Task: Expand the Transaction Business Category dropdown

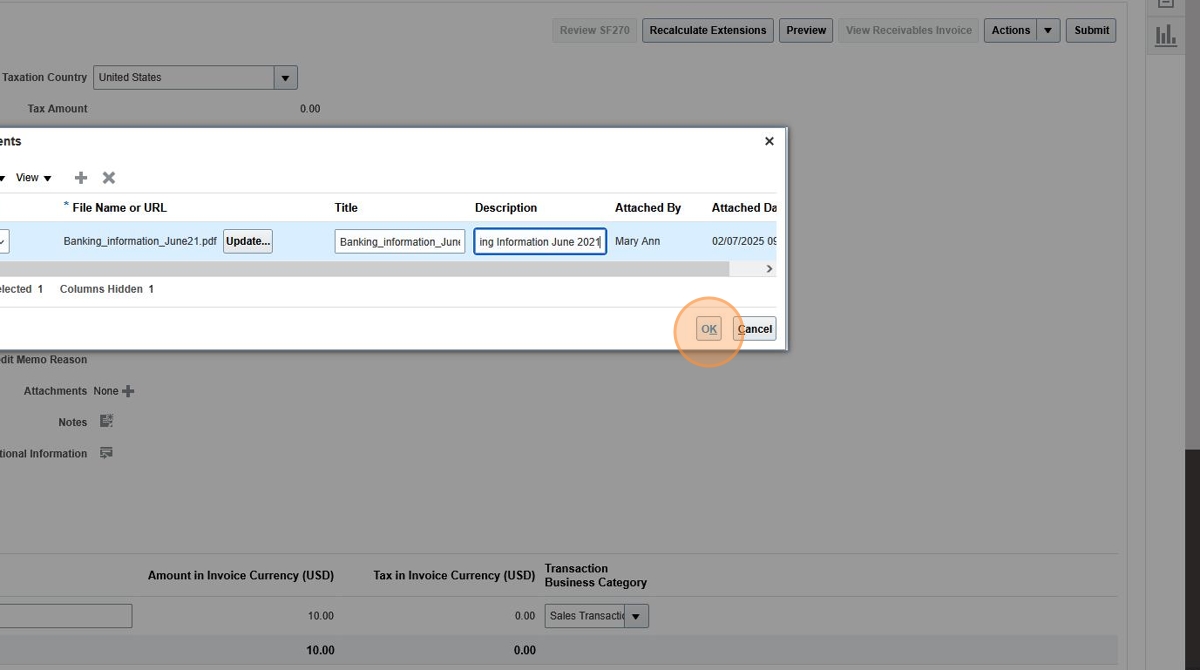Action: point(636,616)
